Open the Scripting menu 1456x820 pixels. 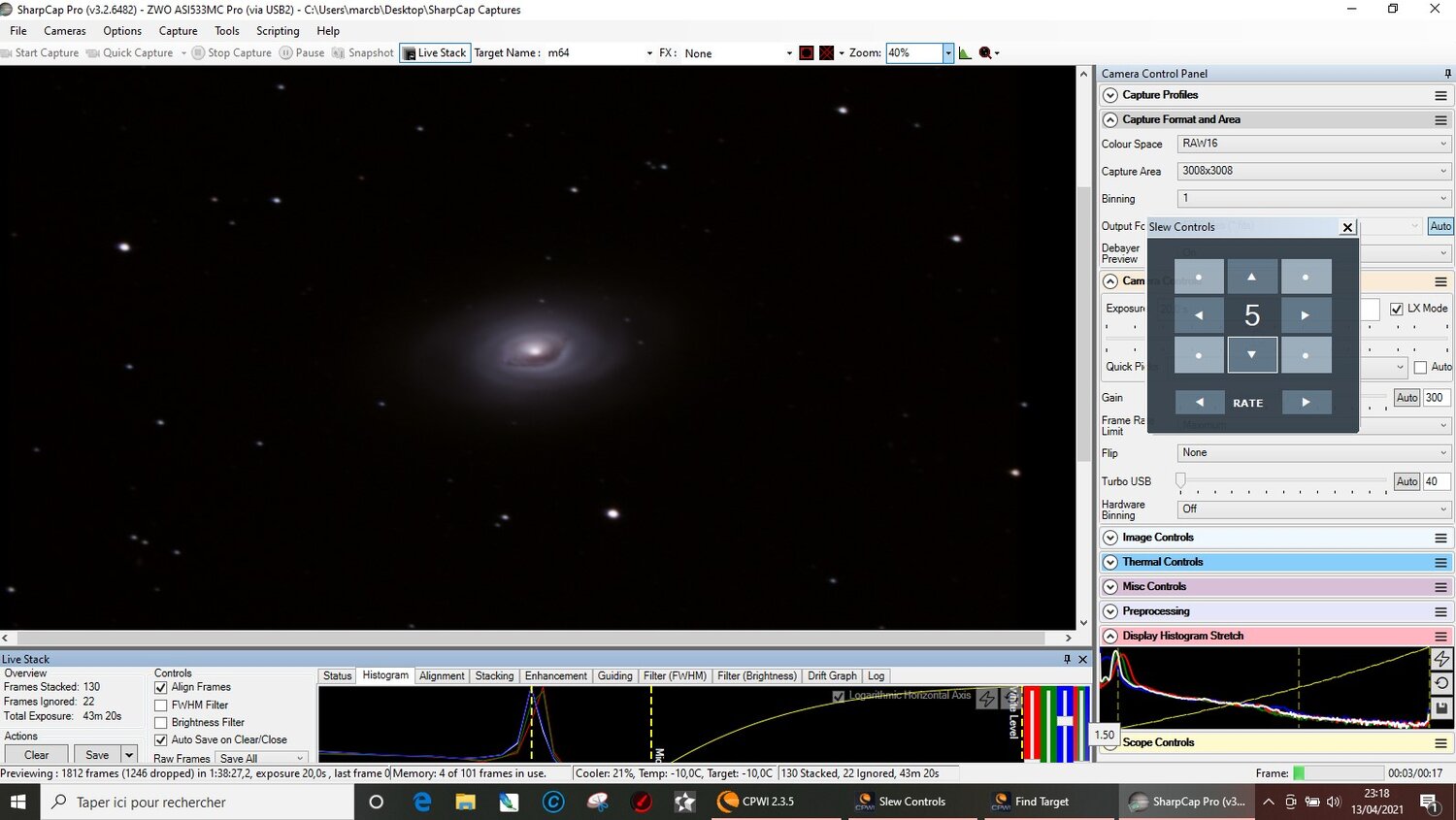[x=278, y=31]
